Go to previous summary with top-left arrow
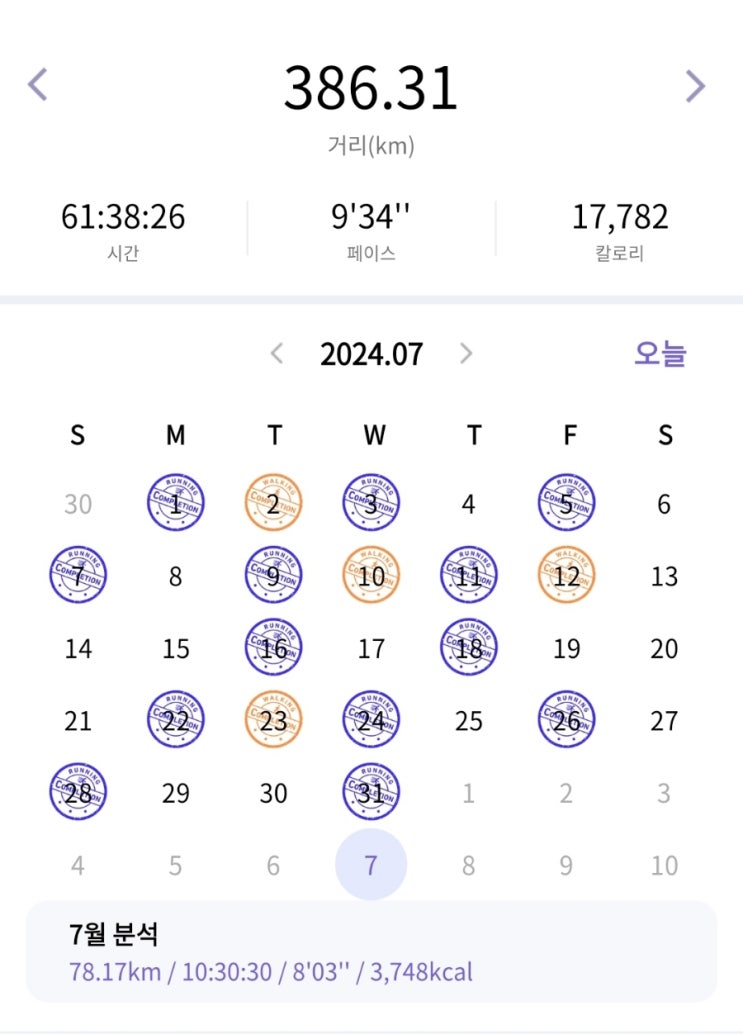This screenshot has height=1034, width=743. tap(38, 86)
